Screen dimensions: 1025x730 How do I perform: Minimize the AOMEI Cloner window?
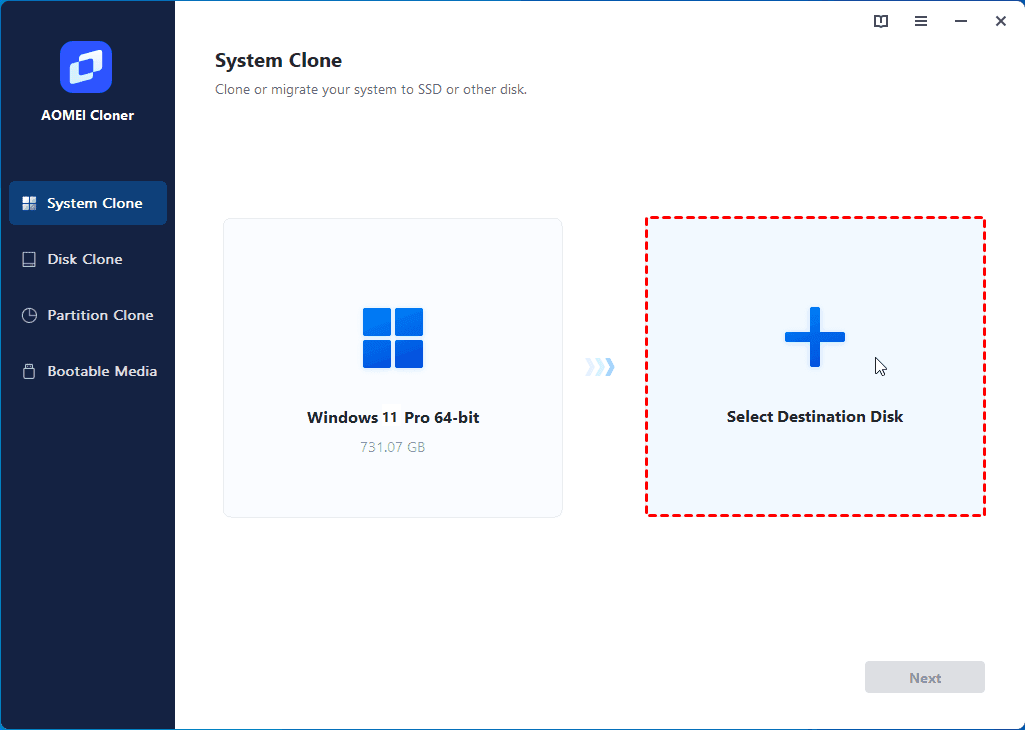tap(960, 22)
